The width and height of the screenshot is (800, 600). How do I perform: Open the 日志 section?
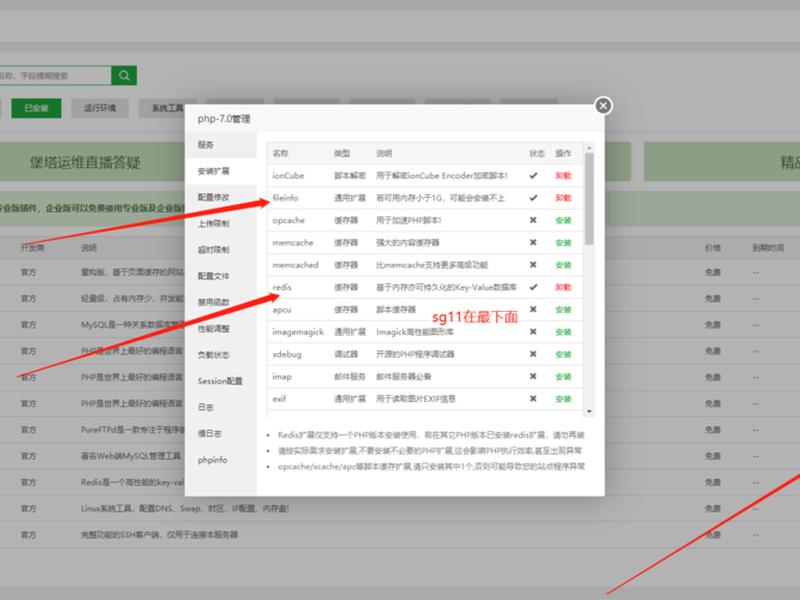(x=220, y=407)
